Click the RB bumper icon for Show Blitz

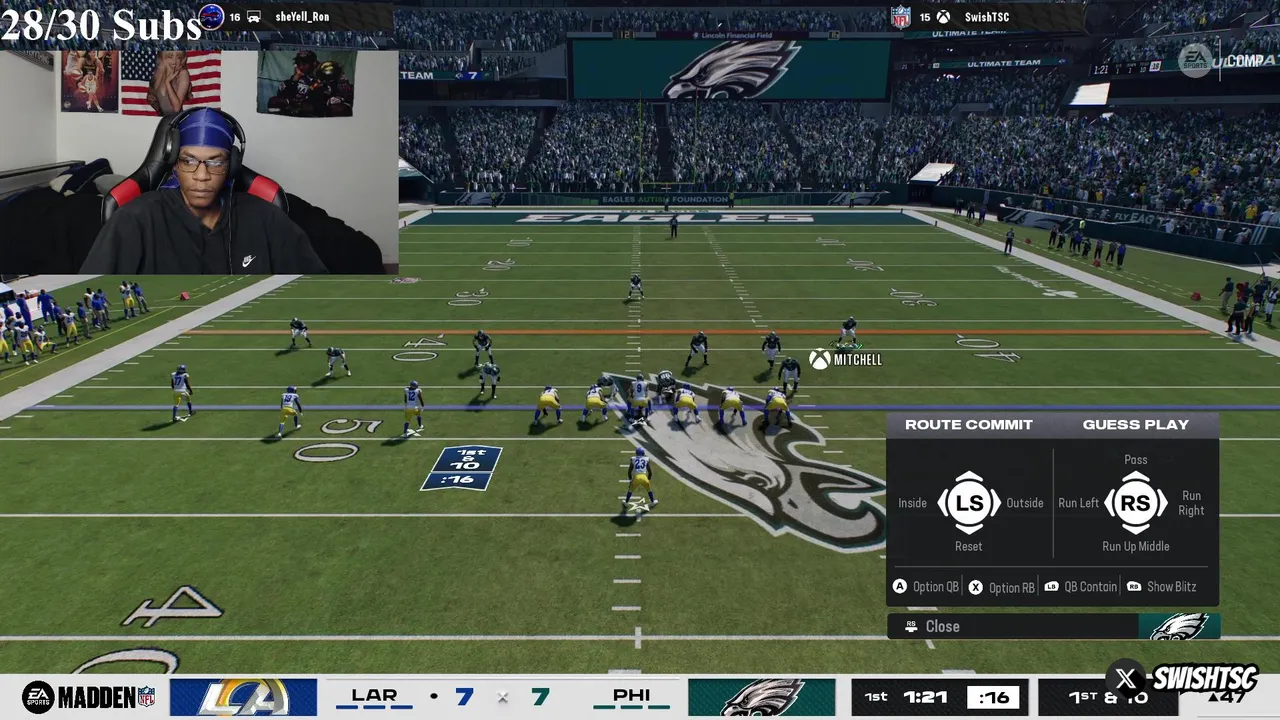click(x=1134, y=587)
